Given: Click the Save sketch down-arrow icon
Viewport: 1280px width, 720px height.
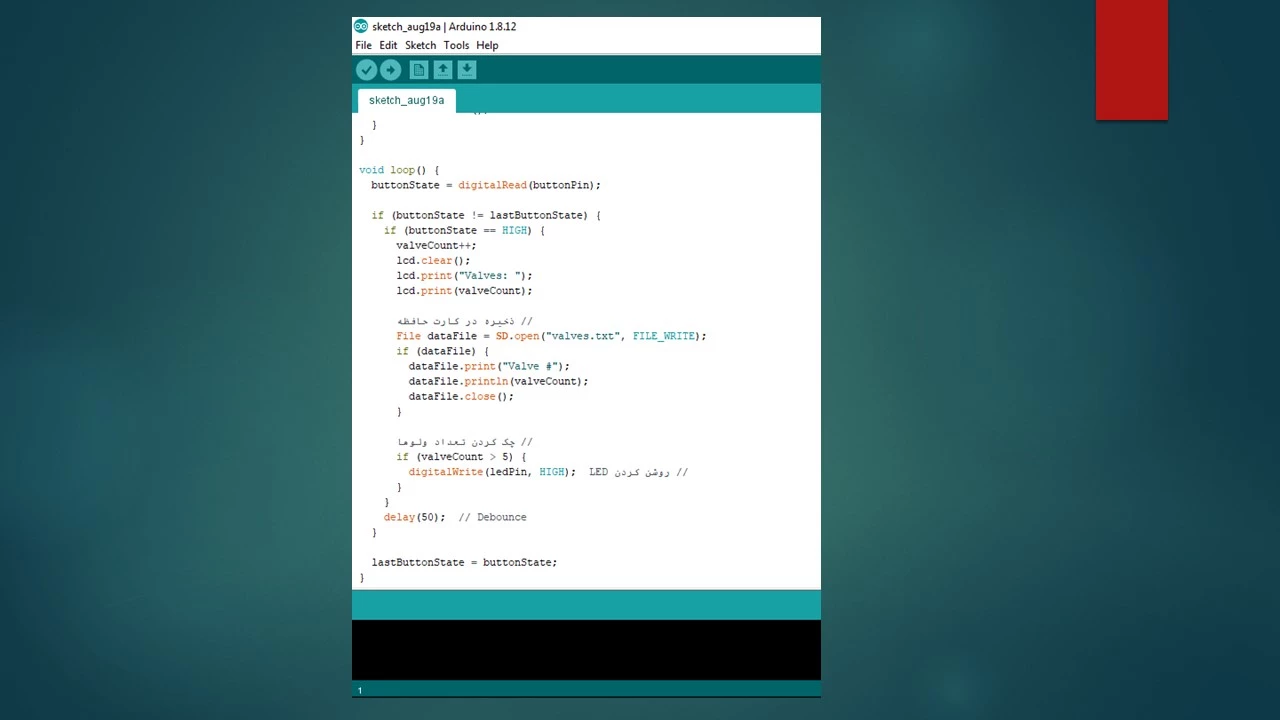Looking at the screenshot, I should (467, 69).
